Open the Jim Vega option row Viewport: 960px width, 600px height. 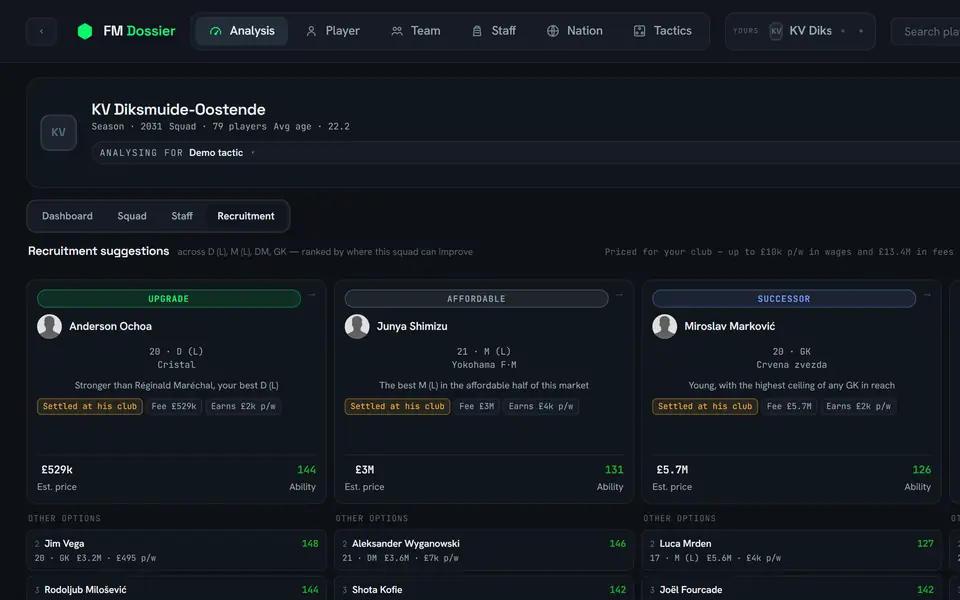[176, 550]
